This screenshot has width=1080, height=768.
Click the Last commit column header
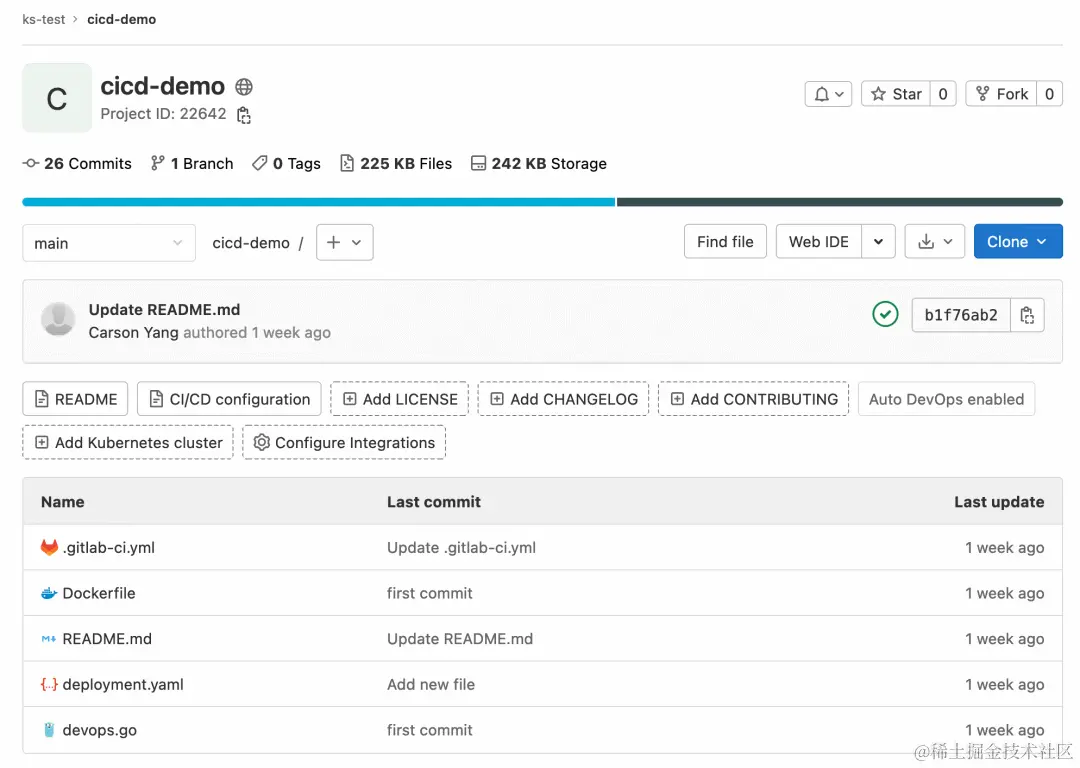(x=433, y=502)
